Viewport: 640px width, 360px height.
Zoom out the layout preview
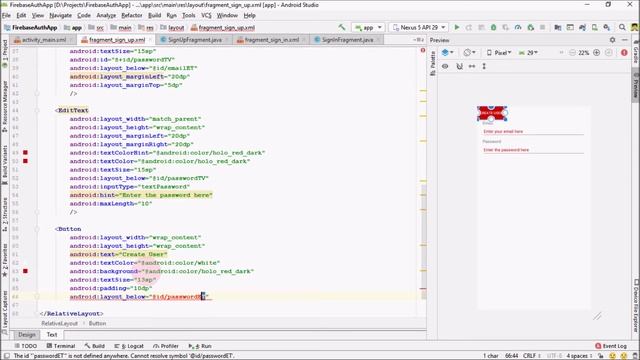(572, 53)
